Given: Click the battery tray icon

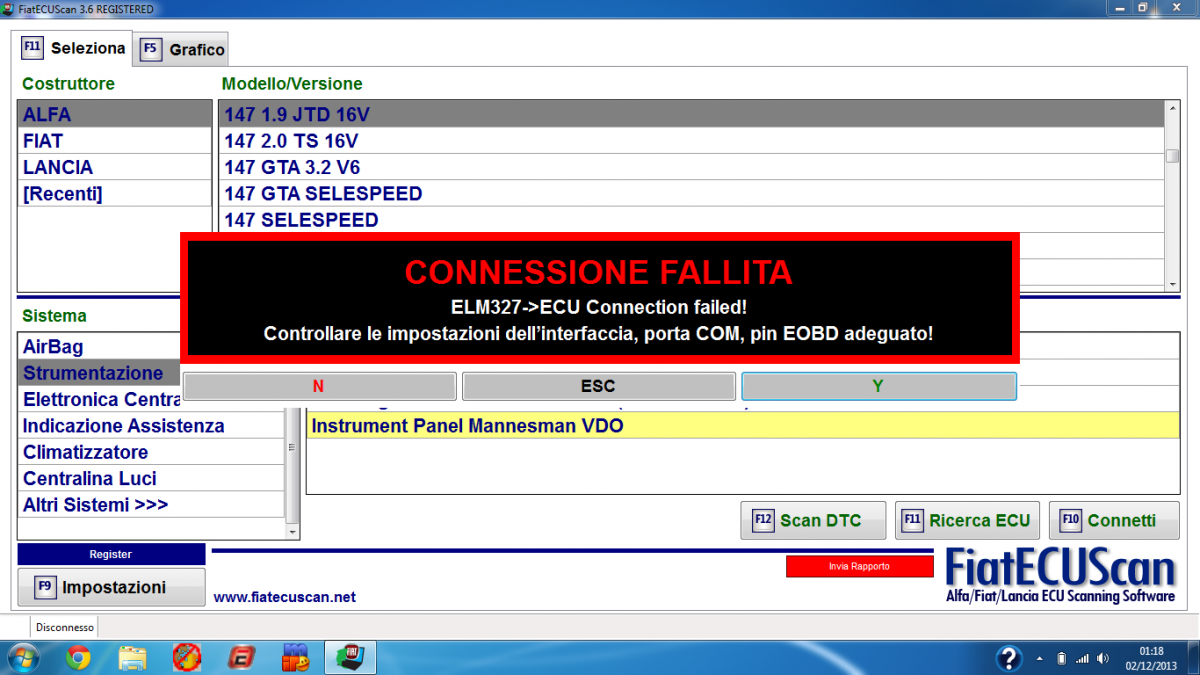Looking at the screenshot, I should (x=1062, y=658).
